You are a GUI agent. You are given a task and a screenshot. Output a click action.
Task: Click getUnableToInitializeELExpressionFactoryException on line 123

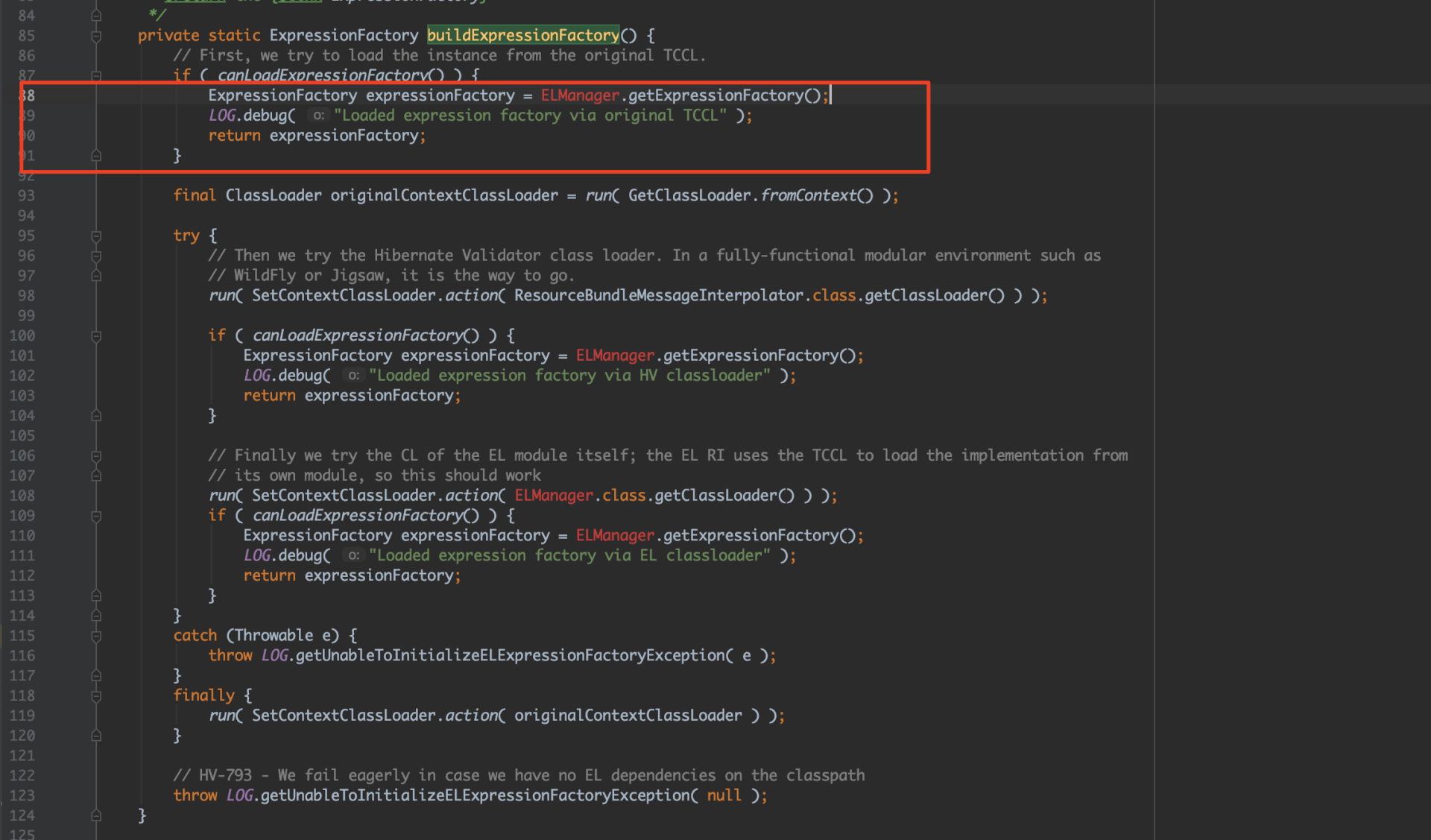tap(474, 795)
